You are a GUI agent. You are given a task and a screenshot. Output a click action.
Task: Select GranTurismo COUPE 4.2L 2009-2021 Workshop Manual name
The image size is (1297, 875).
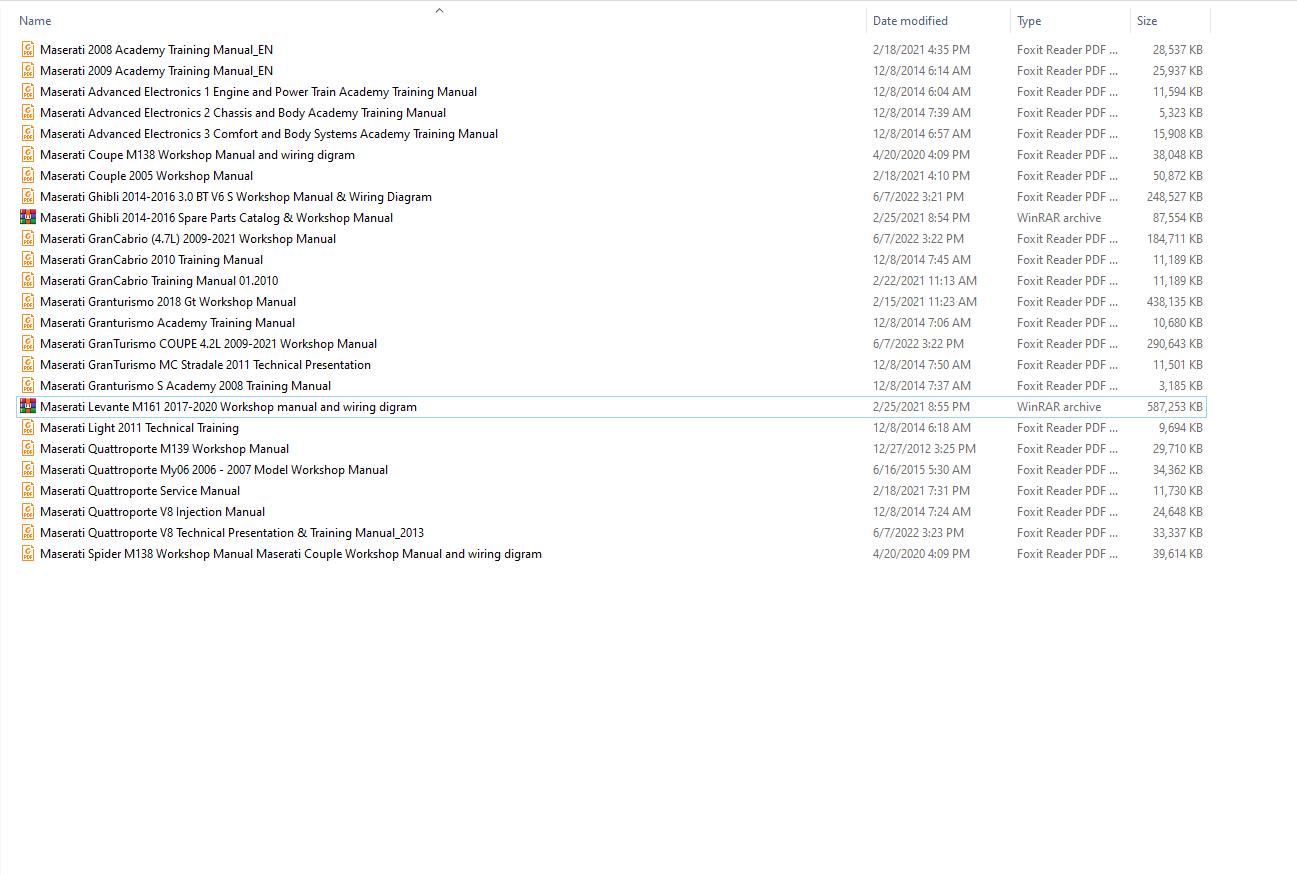pyautogui.click(x=208, y=343)
